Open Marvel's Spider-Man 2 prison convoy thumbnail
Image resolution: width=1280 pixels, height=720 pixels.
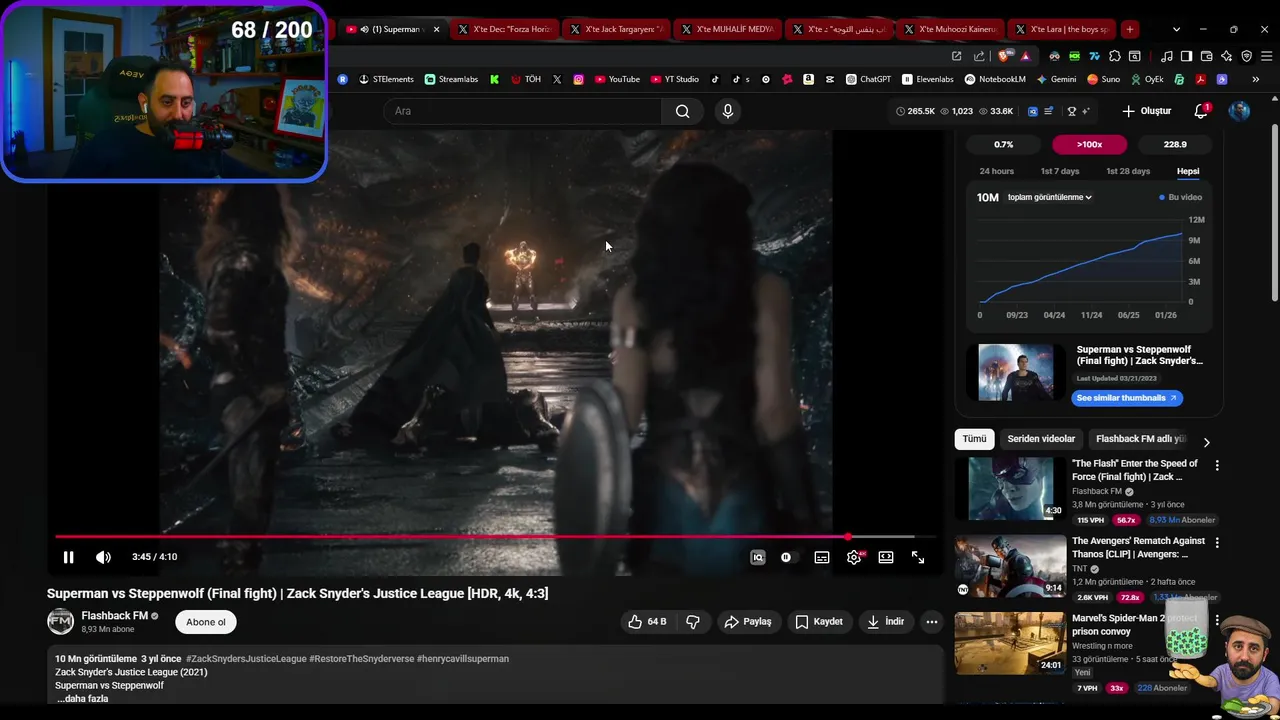pyautogui.click(x=1010, y=643)
